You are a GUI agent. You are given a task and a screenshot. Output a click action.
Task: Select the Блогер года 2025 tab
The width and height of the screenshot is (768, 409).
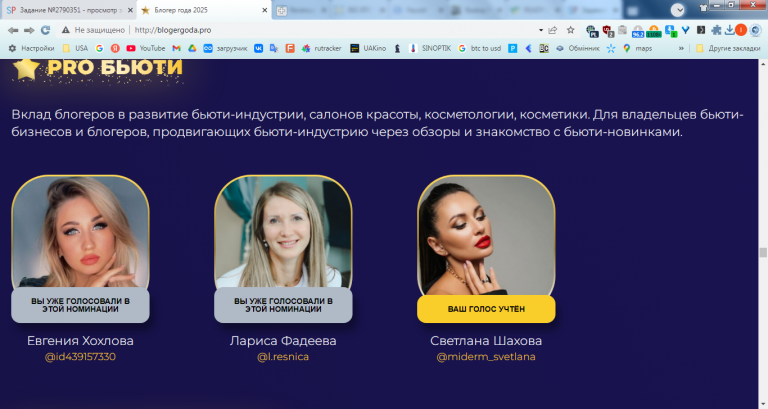click(x=204, y=10)
